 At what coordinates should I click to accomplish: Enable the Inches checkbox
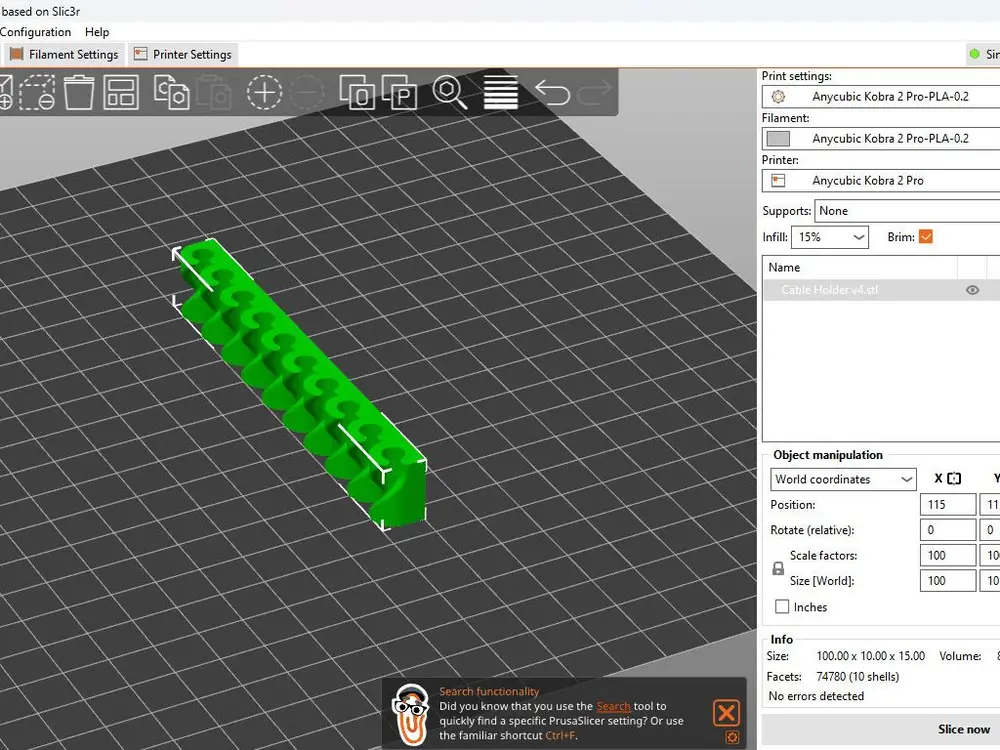(782, 607)
